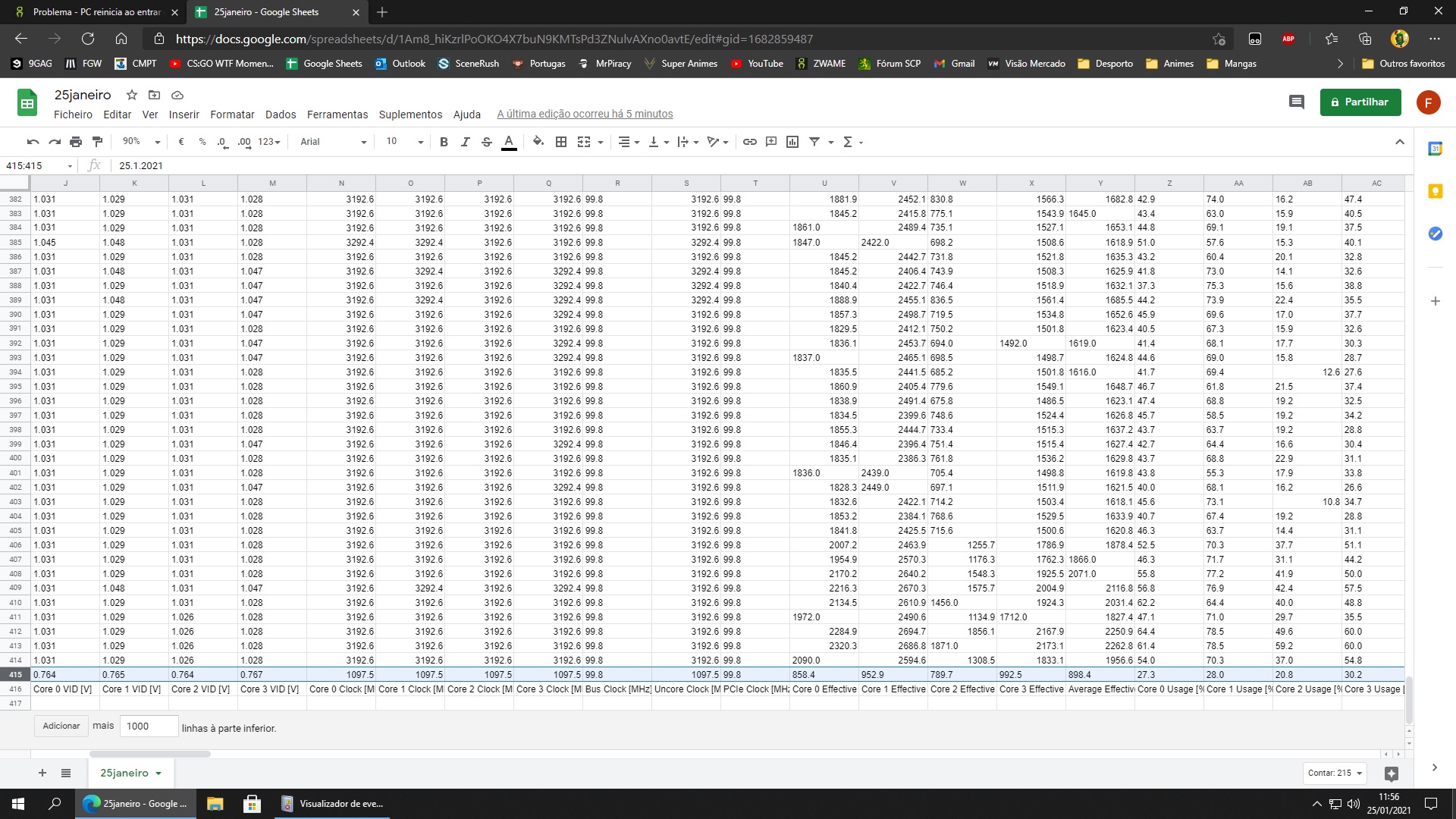
Task: Open the borders tool
Action: 561,142
